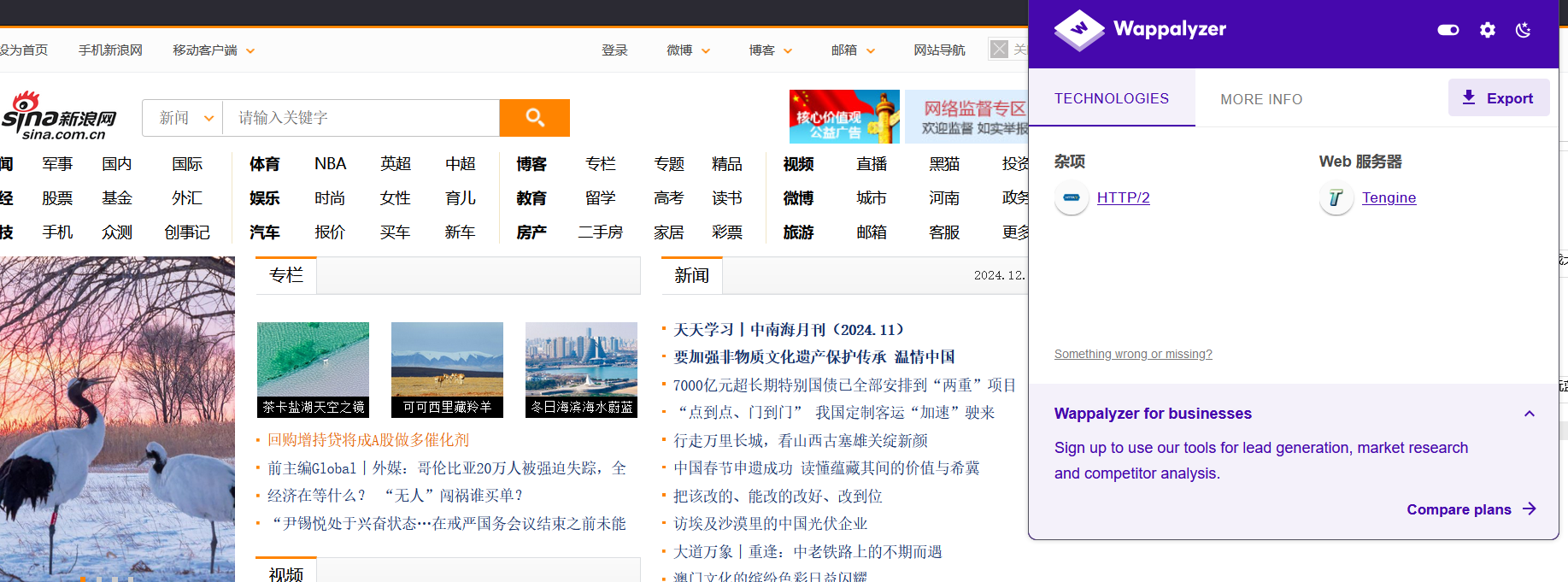1568x582 pixels.
Task: Click the 新闻 section header
Action: (x=692, y=275)
